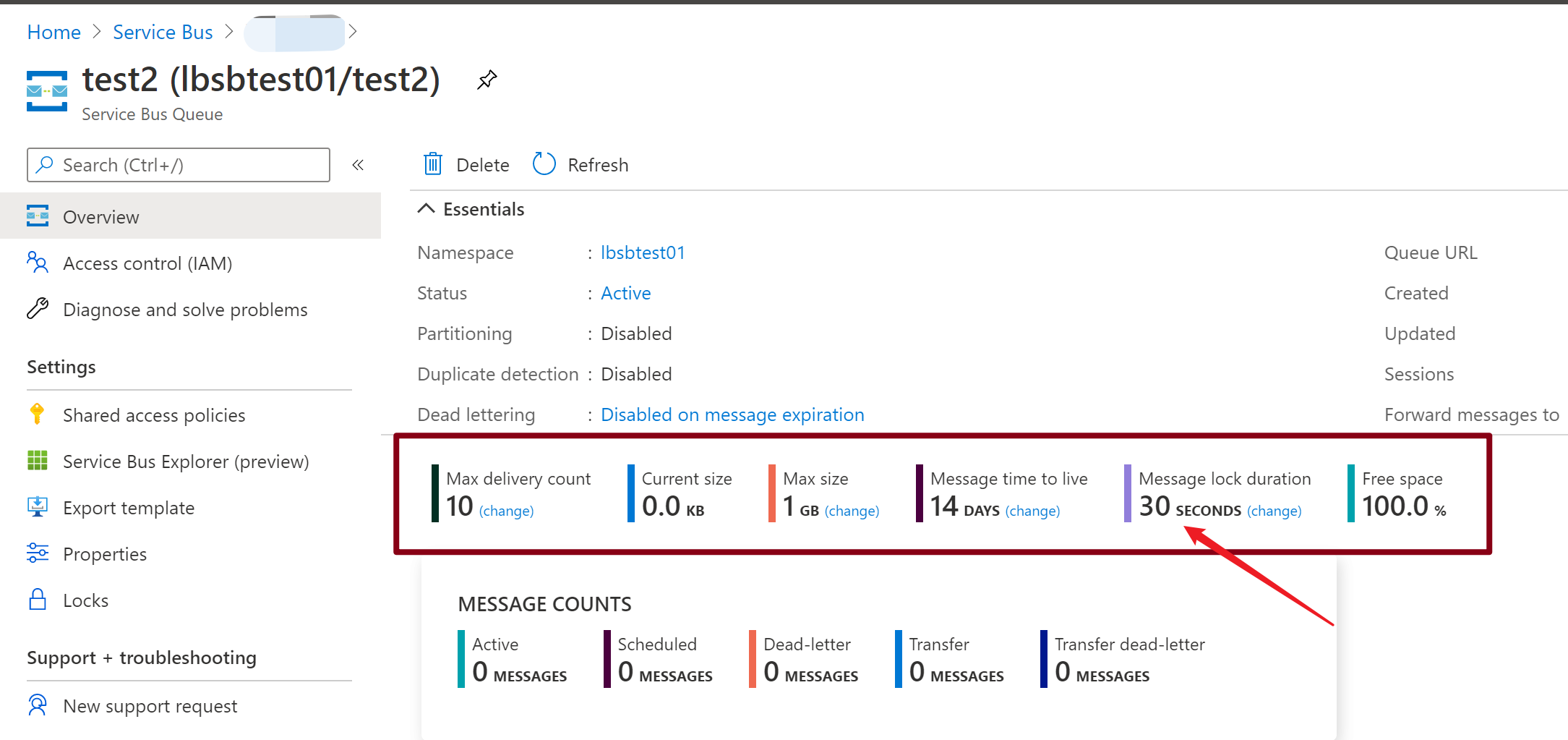The height and width of the screenshot is (740, 1568).
Task: Click the New support request icon
Action: click(38, 705)
